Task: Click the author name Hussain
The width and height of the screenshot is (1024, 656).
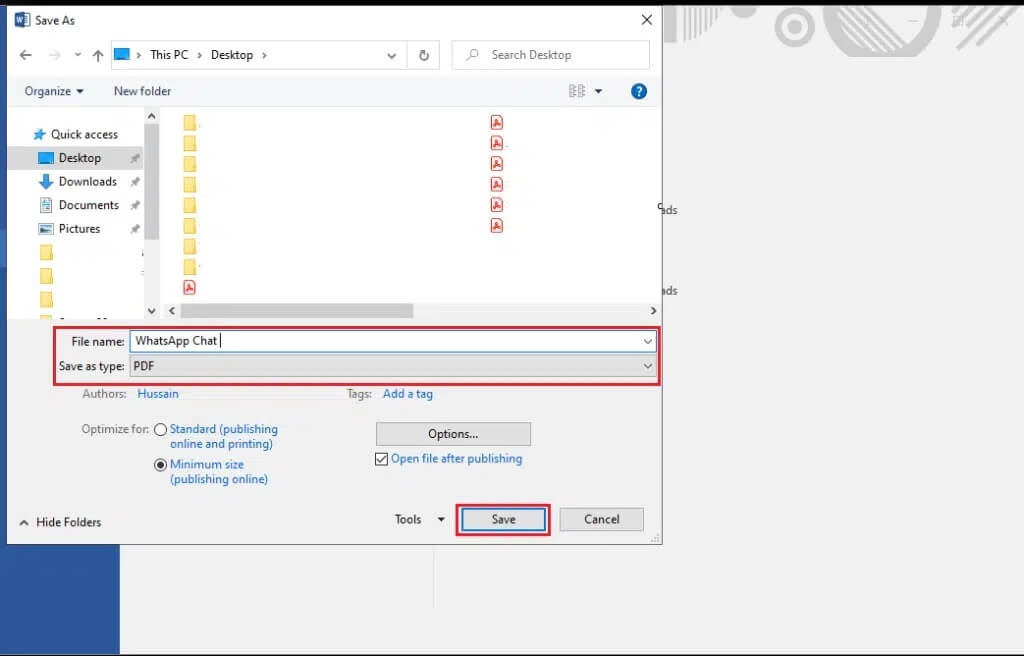Action: 157,393
